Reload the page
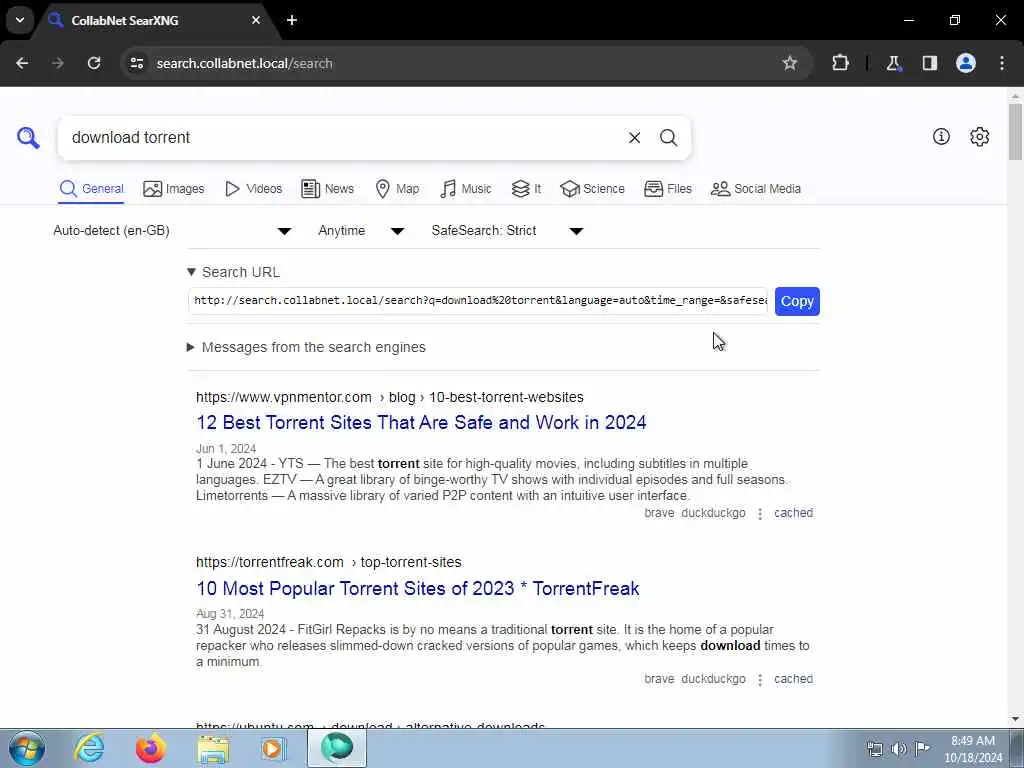Screen dimensions: 1024x768 coord(94,63)
